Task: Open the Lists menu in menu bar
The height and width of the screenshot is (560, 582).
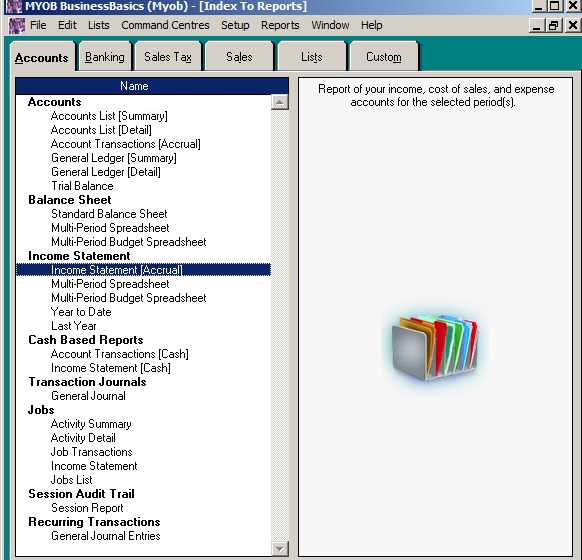Action: (99, 25)
